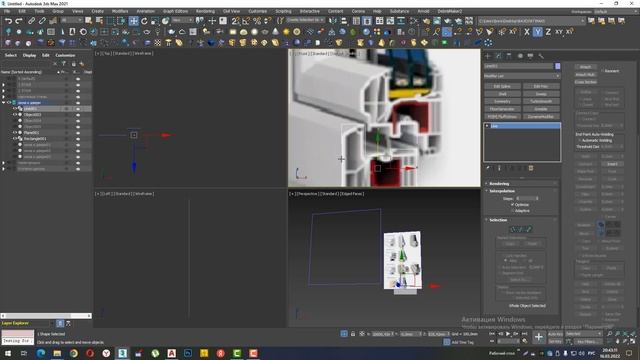Collapse the selected layer in explorer
This screenshot has height=360, width=640.
pyautogui.click(x=4, y=103)
